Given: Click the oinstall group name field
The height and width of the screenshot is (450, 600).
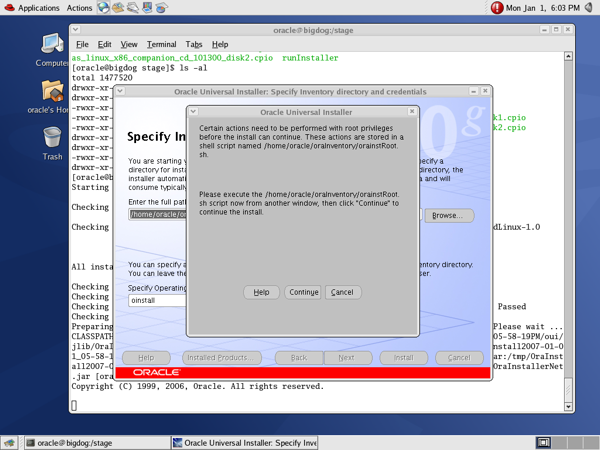Looking at the screenshot, I should 158,300.
